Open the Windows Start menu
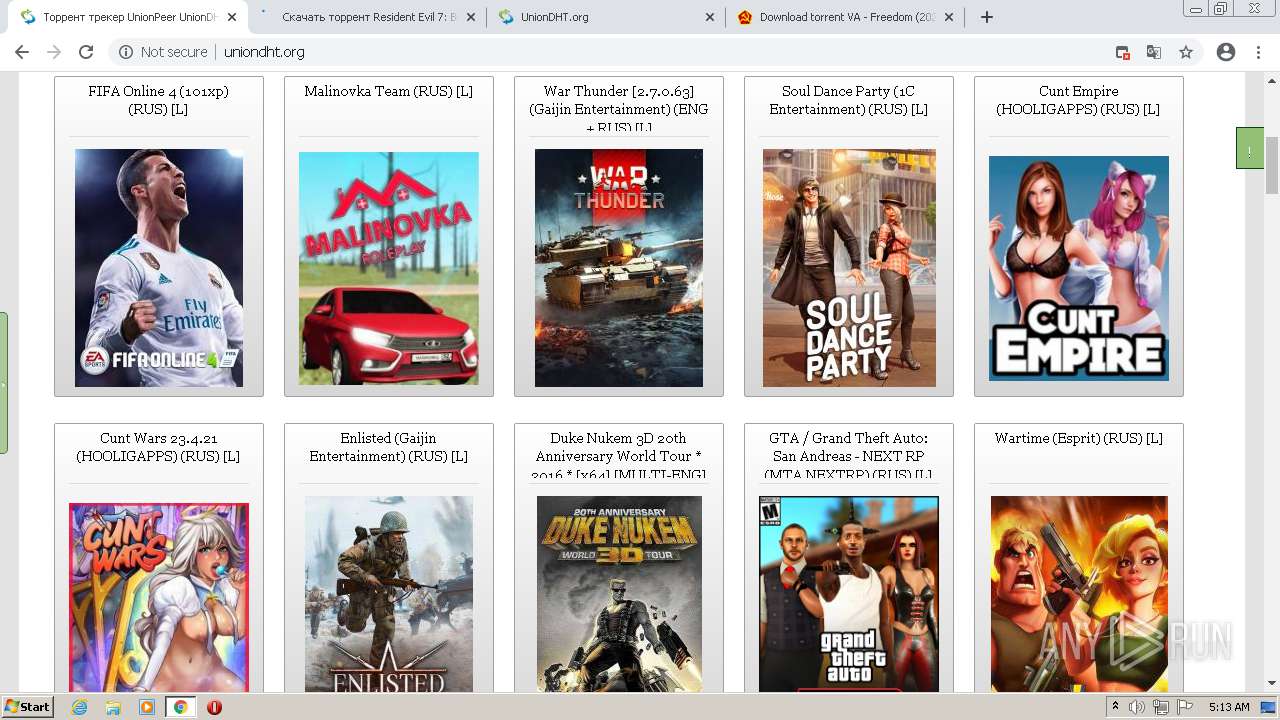1280x720 pixels. tap(28, 707)
